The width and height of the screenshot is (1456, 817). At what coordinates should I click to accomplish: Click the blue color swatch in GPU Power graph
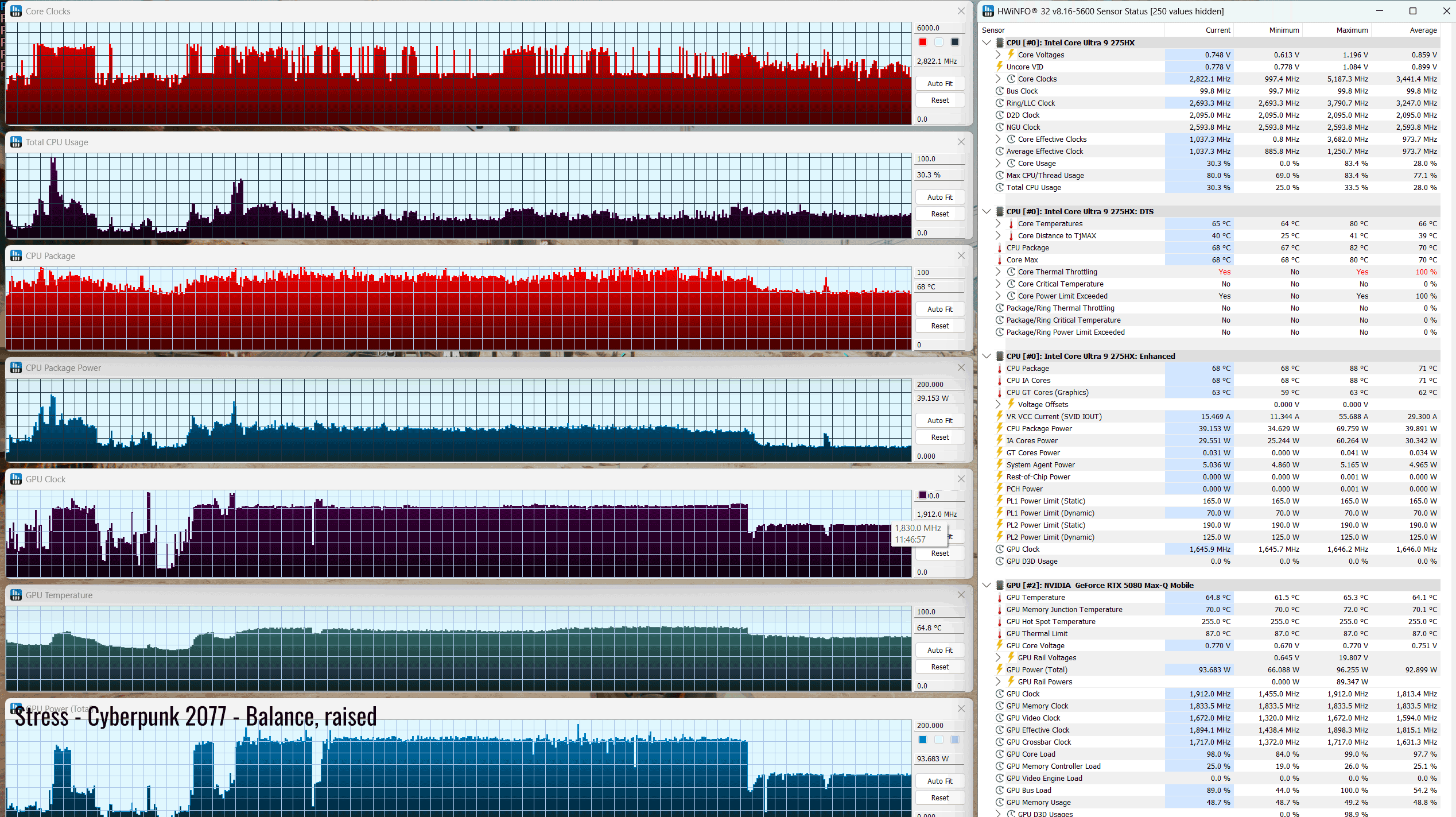click(923, 739)
